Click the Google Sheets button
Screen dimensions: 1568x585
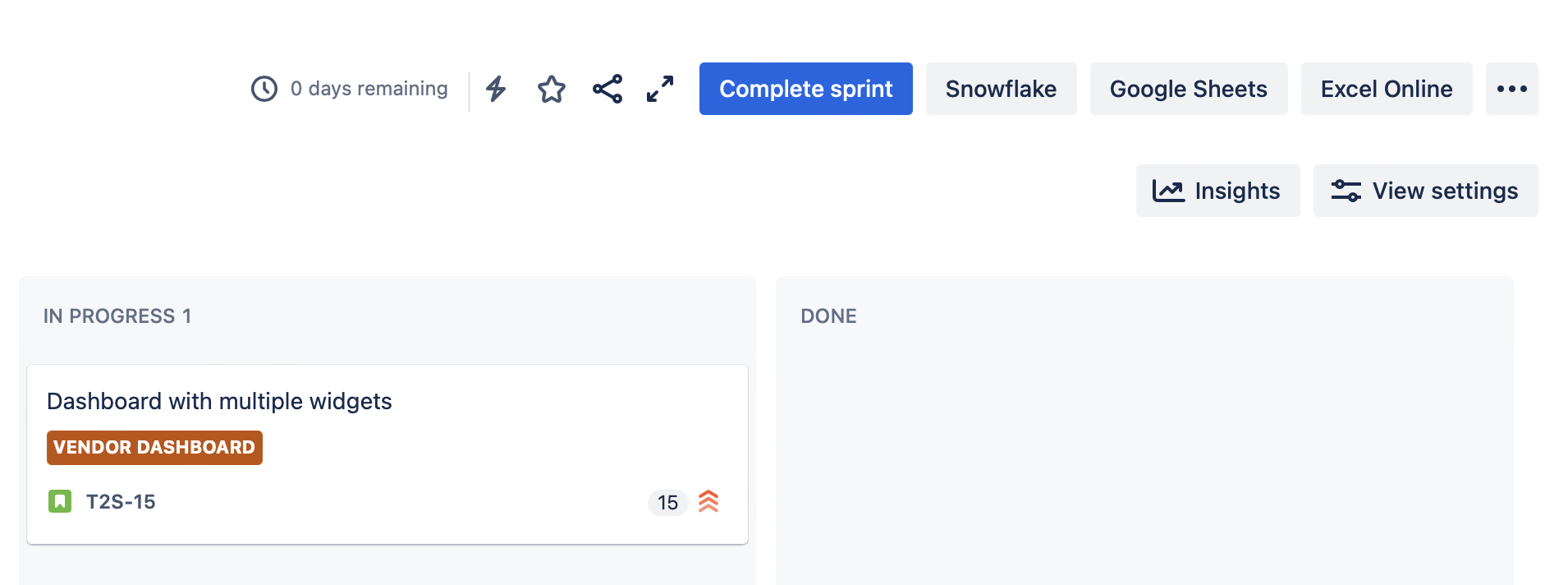click(1188, 89)
